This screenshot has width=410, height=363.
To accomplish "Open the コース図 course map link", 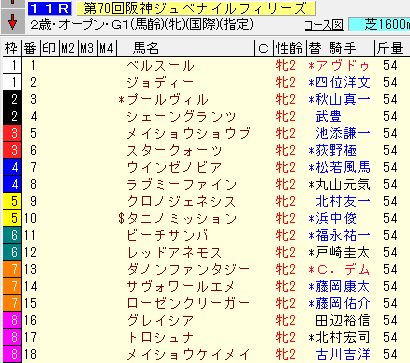I will point(324,25).
